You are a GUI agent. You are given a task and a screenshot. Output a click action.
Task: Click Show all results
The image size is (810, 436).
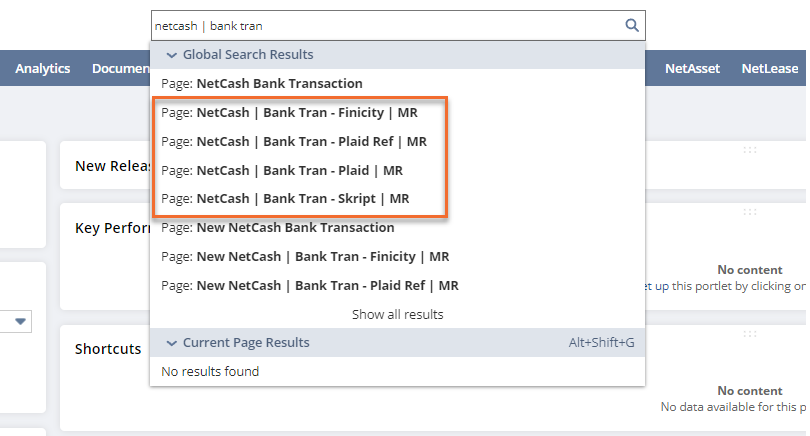pyautogui.click(x=397, y=315)
